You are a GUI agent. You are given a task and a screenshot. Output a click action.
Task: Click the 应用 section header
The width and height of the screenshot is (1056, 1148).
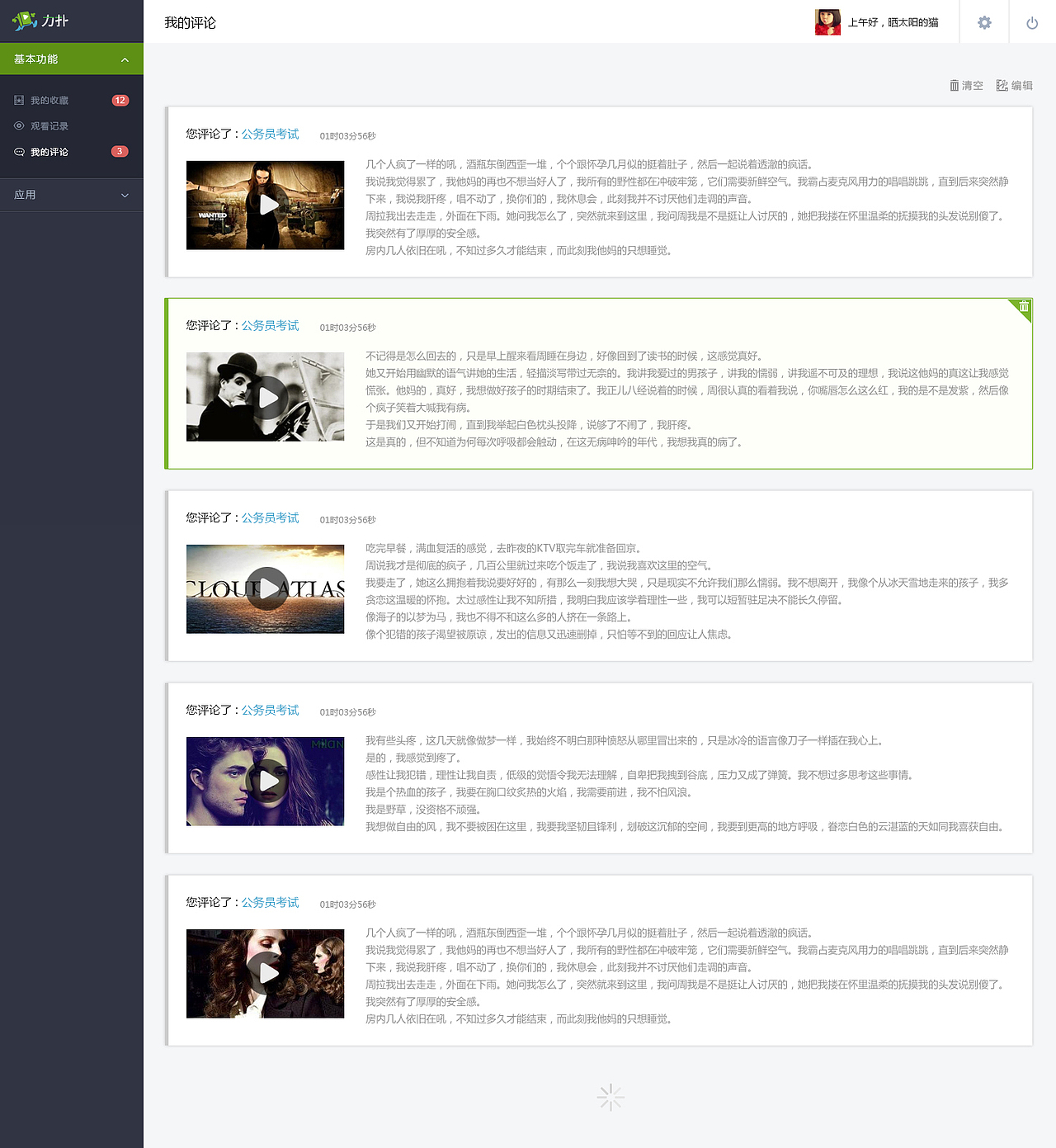click(x=72, y=195)
